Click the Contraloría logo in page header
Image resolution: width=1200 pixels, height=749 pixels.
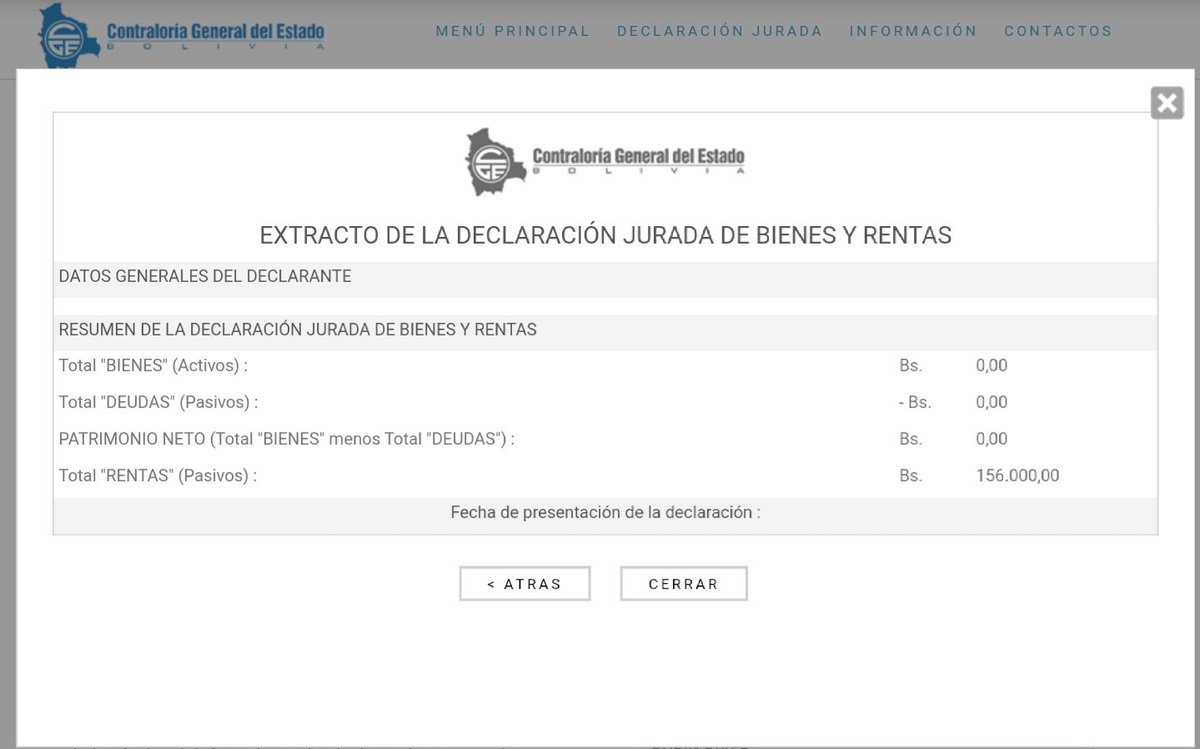[x=182, y=35]
